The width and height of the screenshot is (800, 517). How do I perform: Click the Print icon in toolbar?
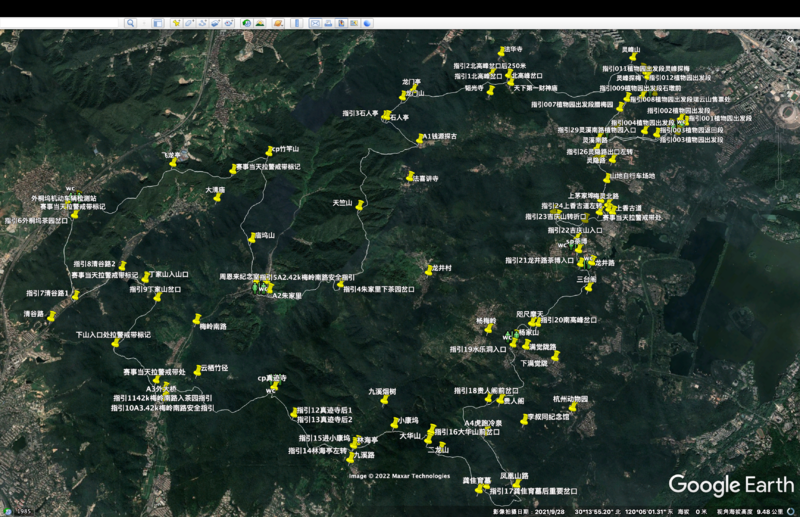pyautogui.click(x=327, y=22)
